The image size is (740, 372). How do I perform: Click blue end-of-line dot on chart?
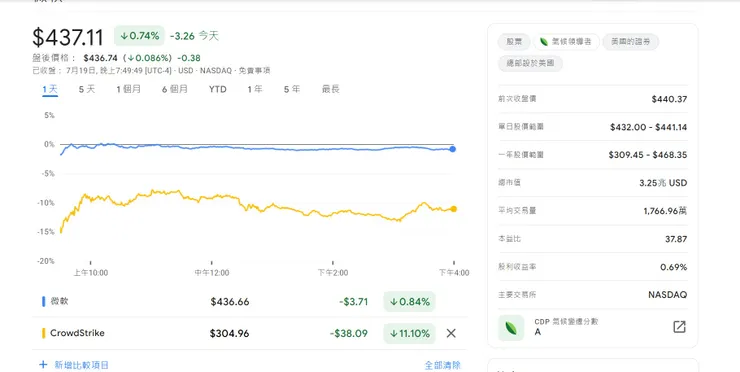452,149
